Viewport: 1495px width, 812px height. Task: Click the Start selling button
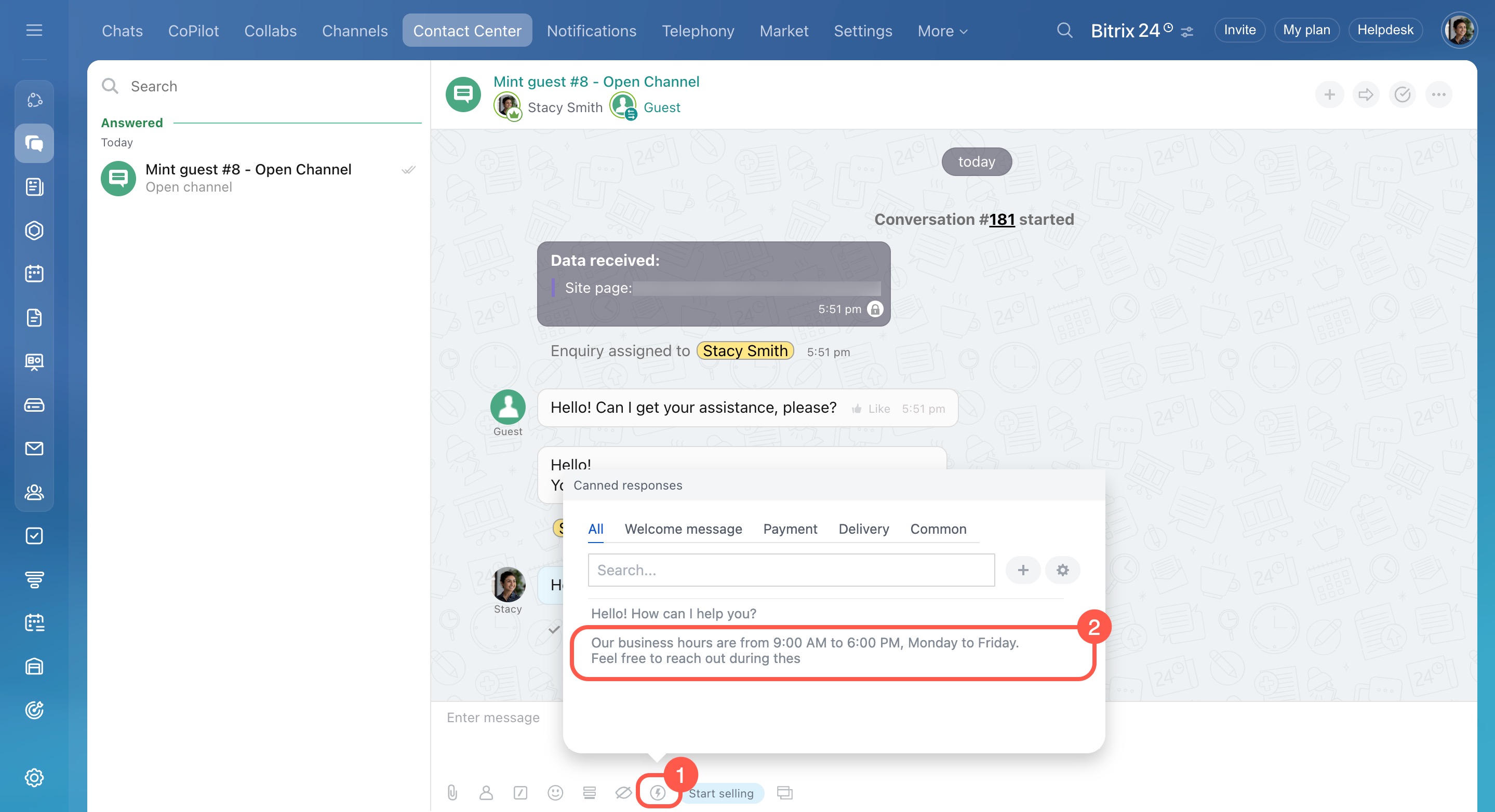[x=721, y=793]
